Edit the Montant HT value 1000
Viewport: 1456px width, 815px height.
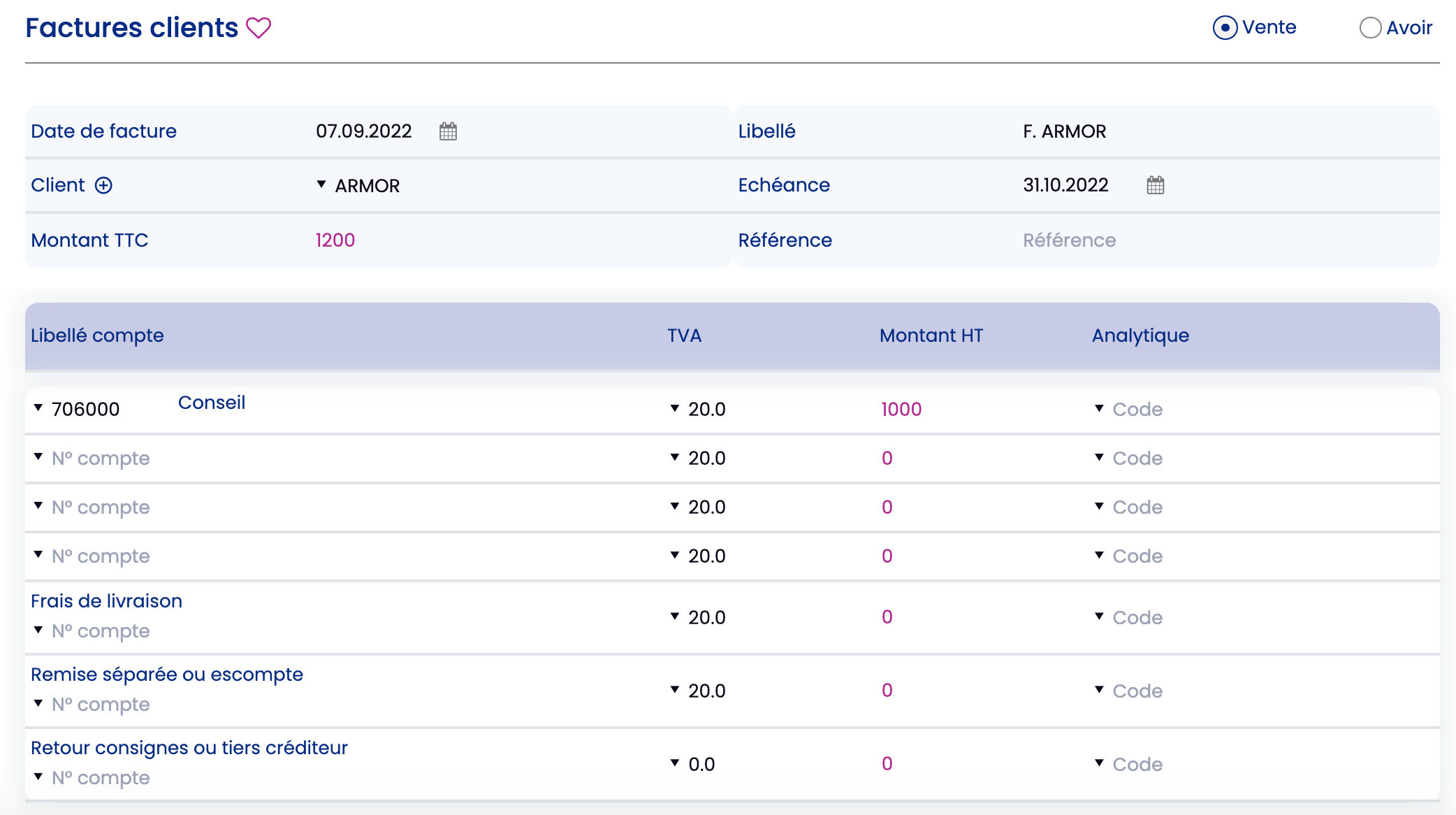pyautogui.click(x=901, y=409)
